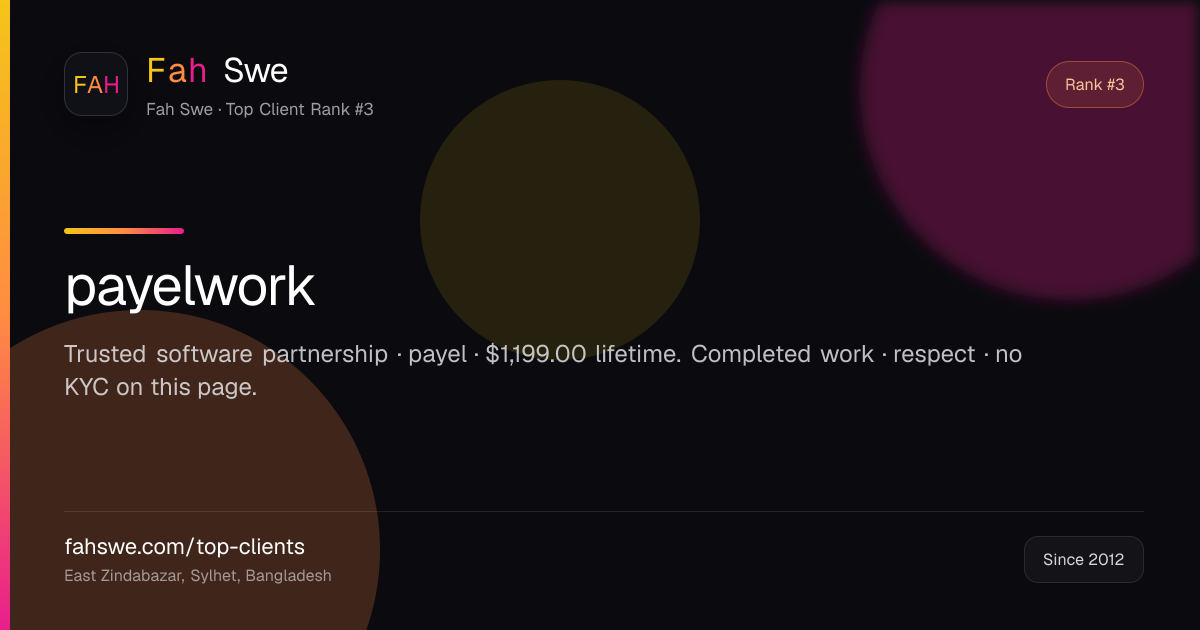This screenshot has height=630, width=1200.
Task: Click the Fah Swe brand title
Action: [217, 70]
